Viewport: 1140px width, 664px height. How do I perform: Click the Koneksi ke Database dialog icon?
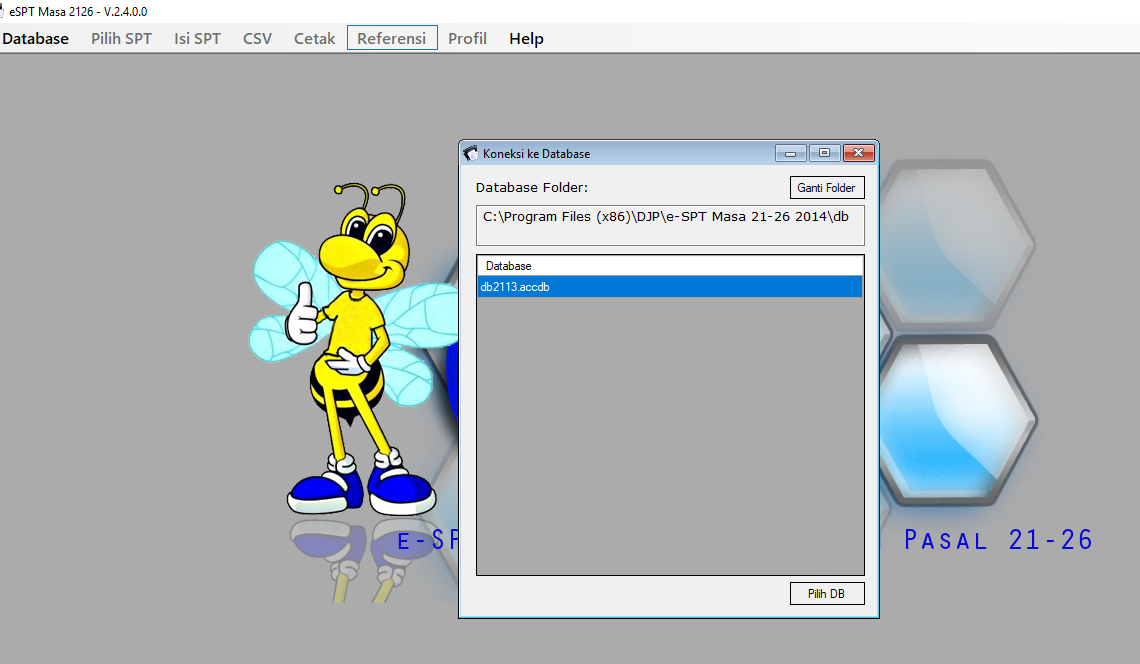[471, 153]
